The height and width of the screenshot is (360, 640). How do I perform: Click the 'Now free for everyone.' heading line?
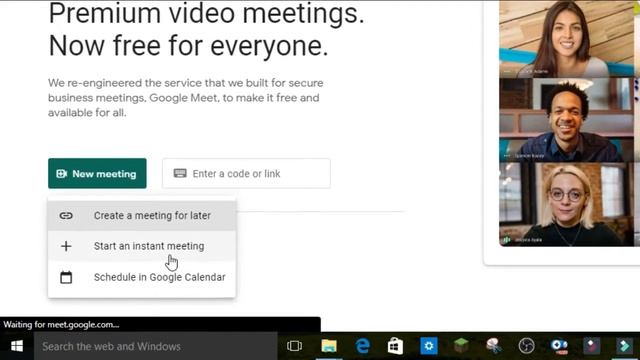coord(188,45)
